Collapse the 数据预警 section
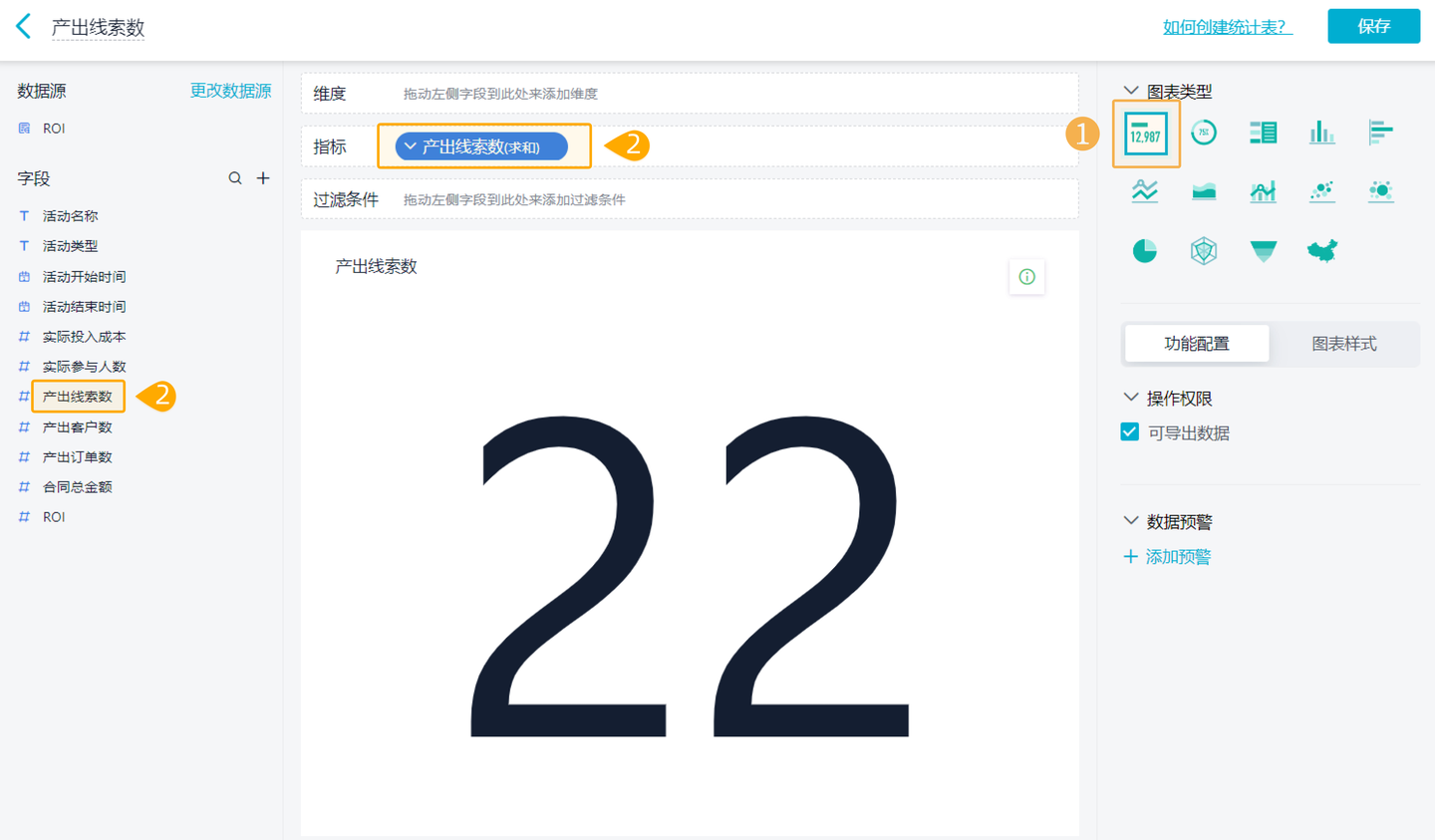This screenshot has width=1435, height=840. (x=1129, y=519)
